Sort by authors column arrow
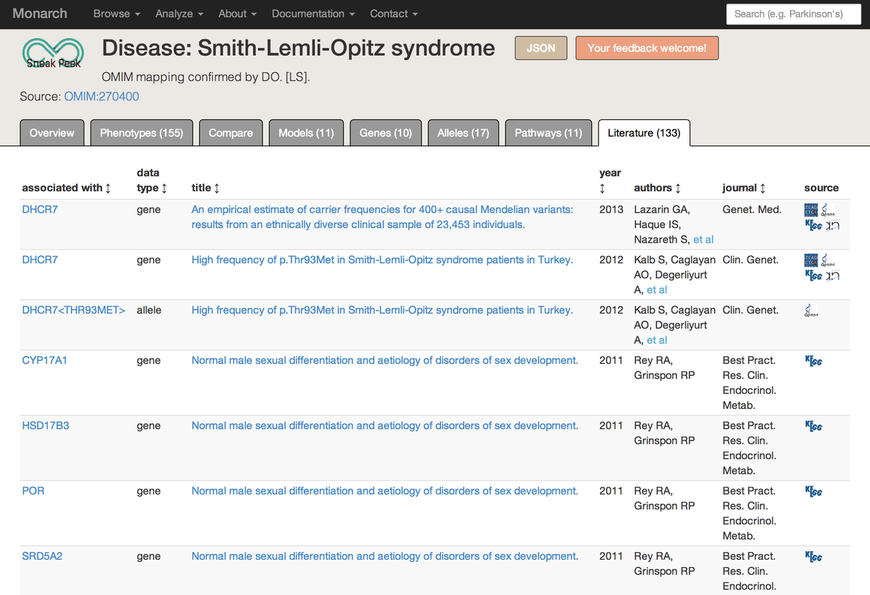 click(x=678, y=188)
